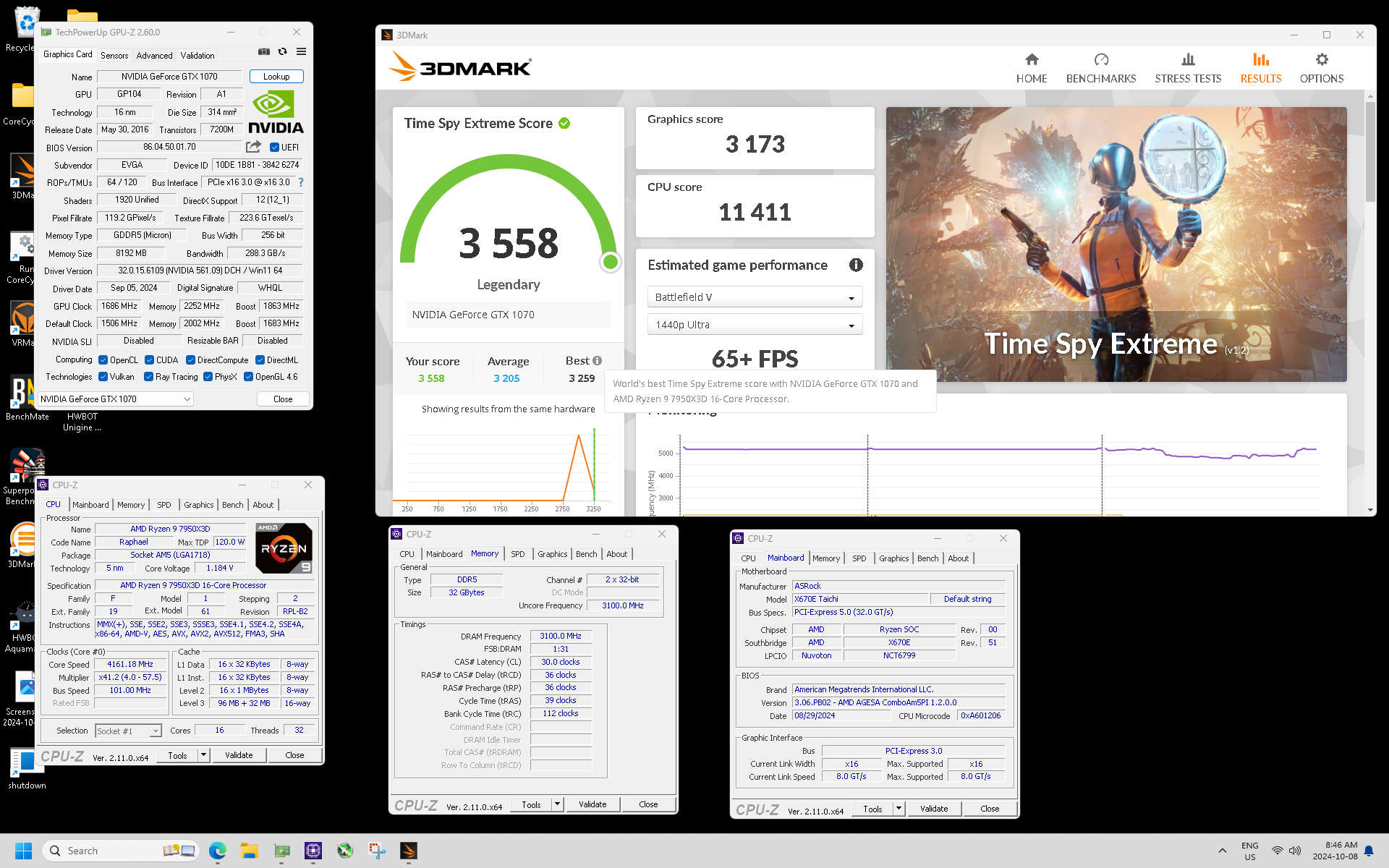The width and height of the screenshot is (1389, 868).
Task: Click CPU-Z taskbar icon
Action: click(313, 851)
